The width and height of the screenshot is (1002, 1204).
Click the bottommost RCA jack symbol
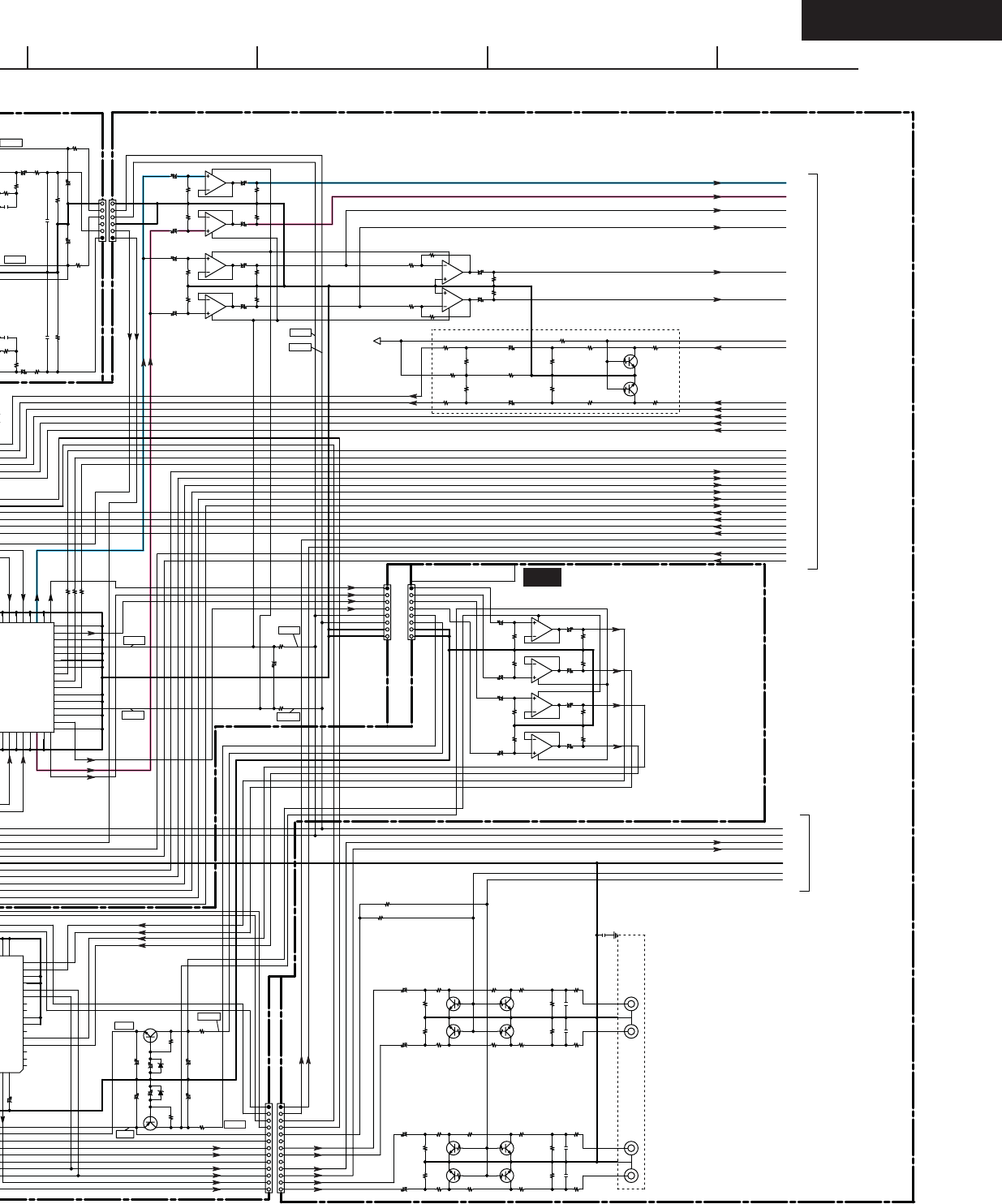pyautogui.click(x=630, y=1176)
